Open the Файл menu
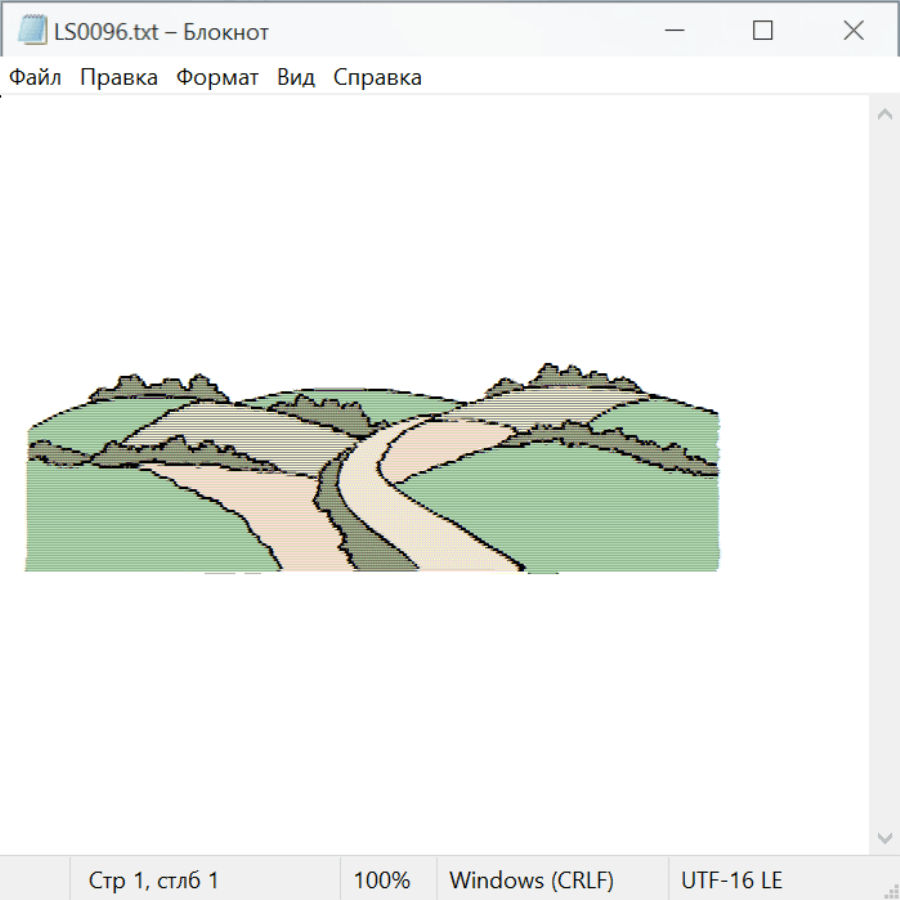The width and height of the screenshot is (900, 900). pos(35,78)
